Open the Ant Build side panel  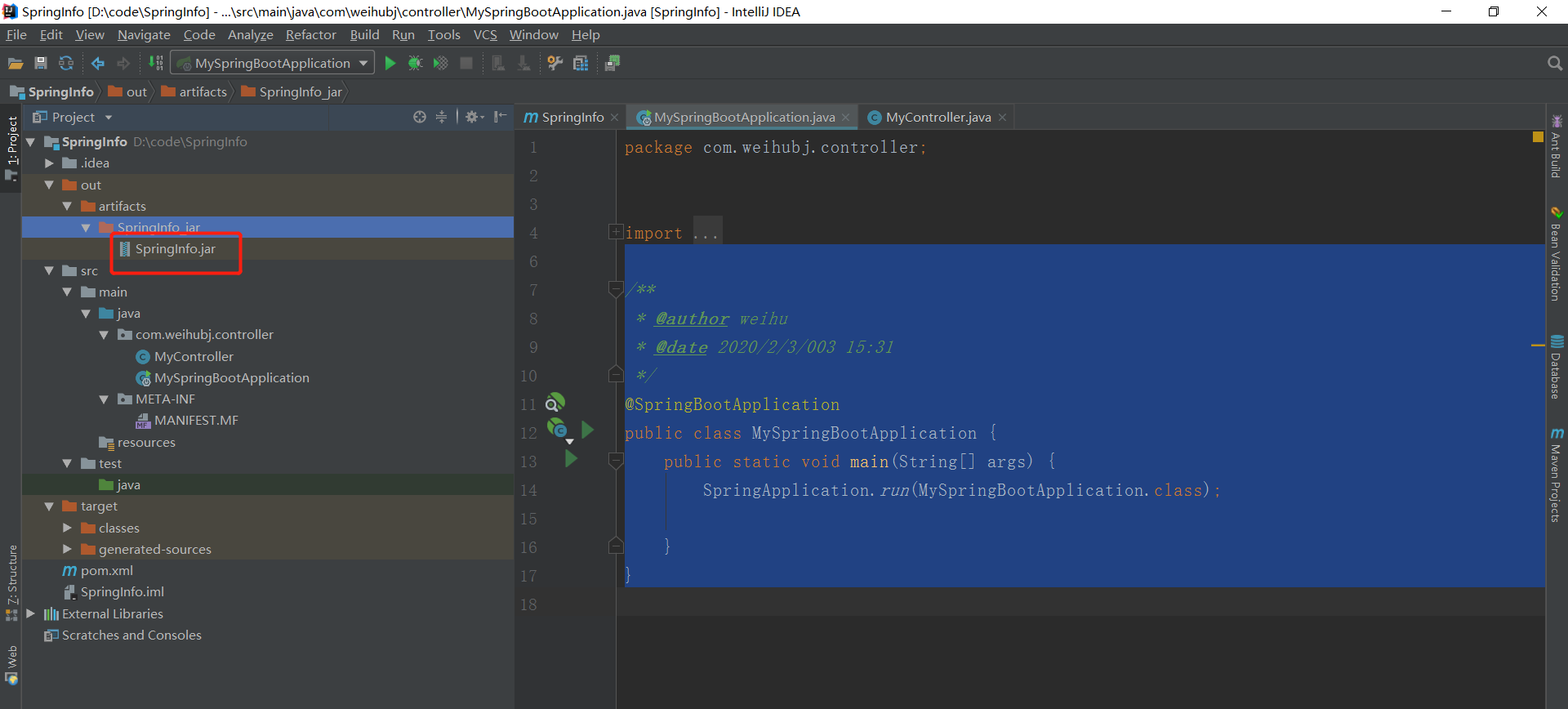coord(1557,146)
